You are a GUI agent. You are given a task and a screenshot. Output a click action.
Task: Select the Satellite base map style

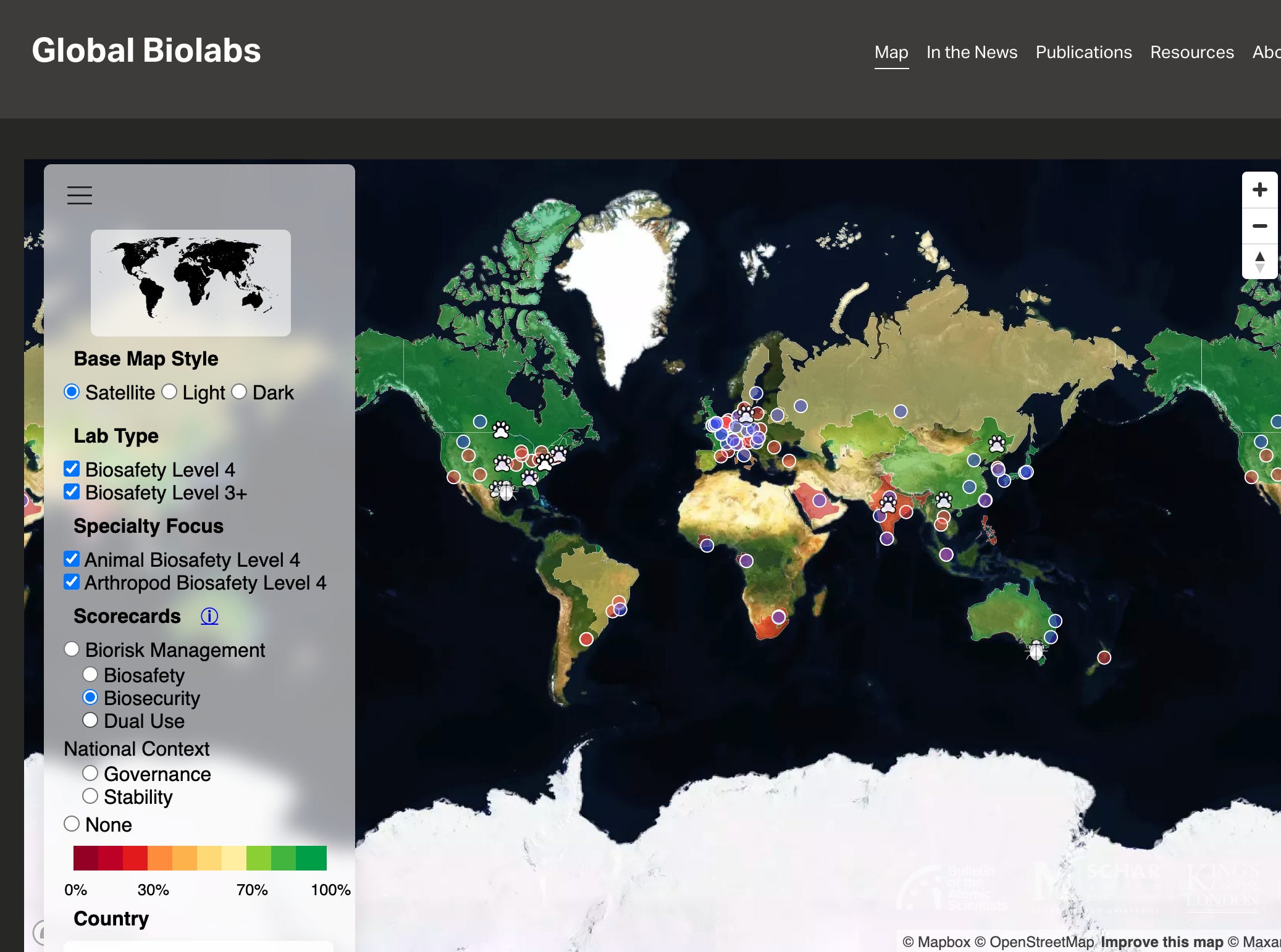click(72, 391)
